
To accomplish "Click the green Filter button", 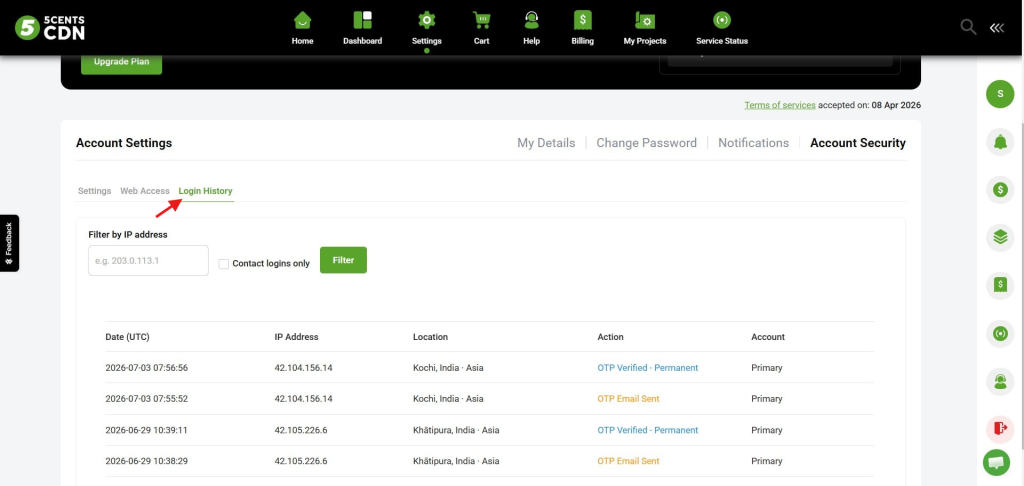I will click(344, 260).
